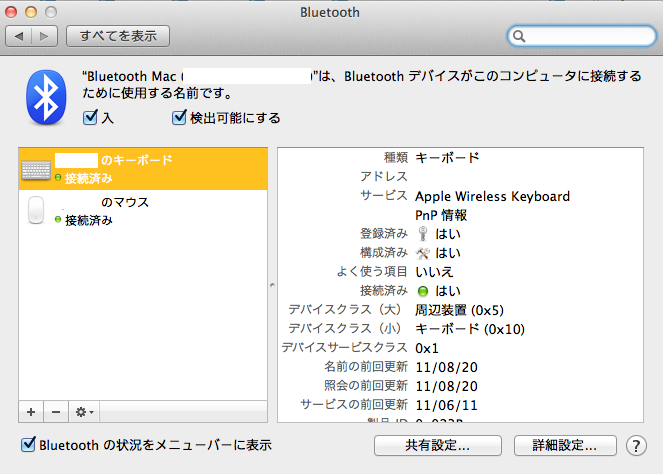Click the 周辺装置 (0x5) value
The height and width of the screenshot is (474, 663).
pyautogui.click(x=459, y=310)
